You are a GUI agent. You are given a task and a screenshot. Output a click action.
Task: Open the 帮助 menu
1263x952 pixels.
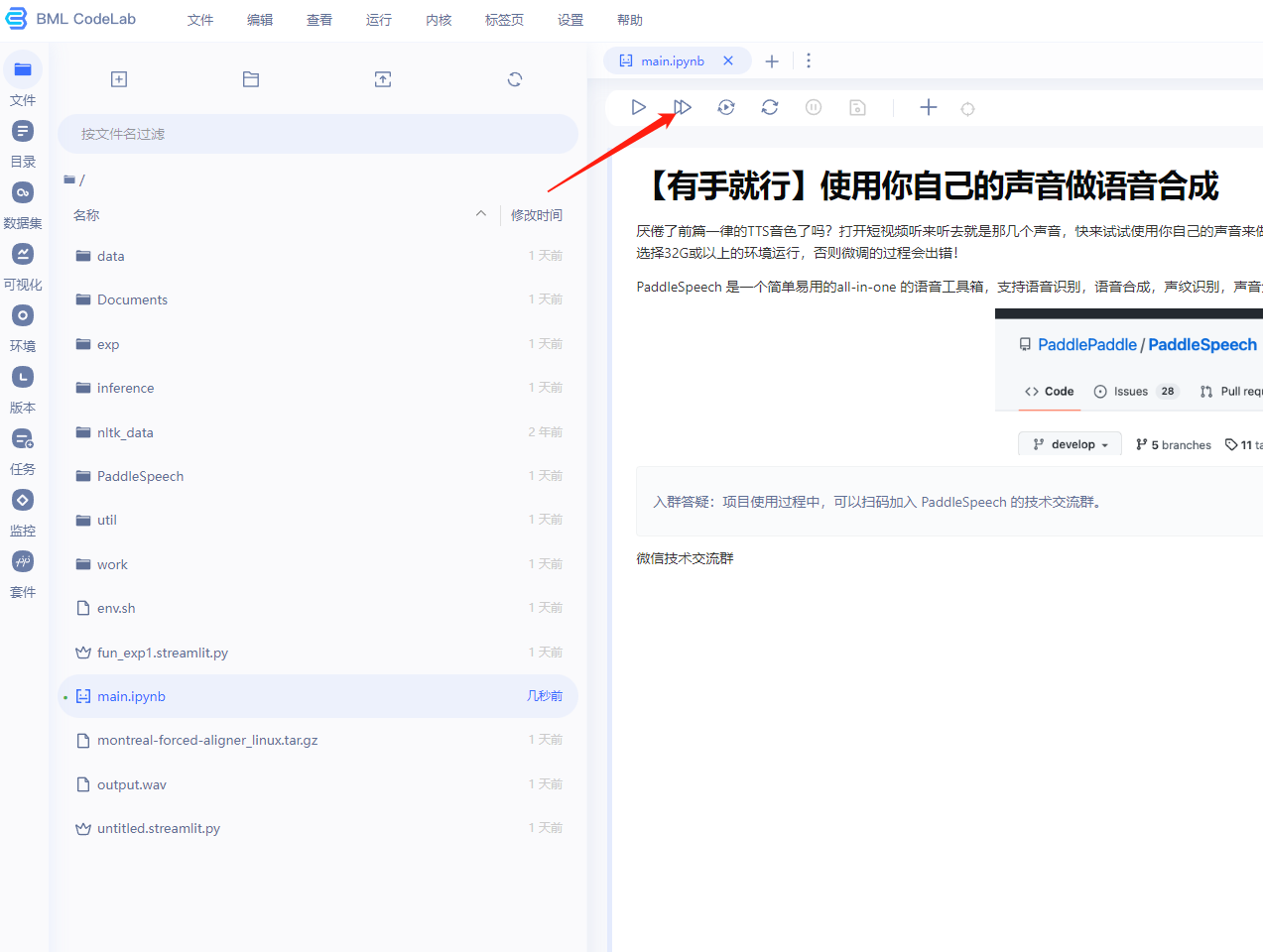click(x=630, y=20)
